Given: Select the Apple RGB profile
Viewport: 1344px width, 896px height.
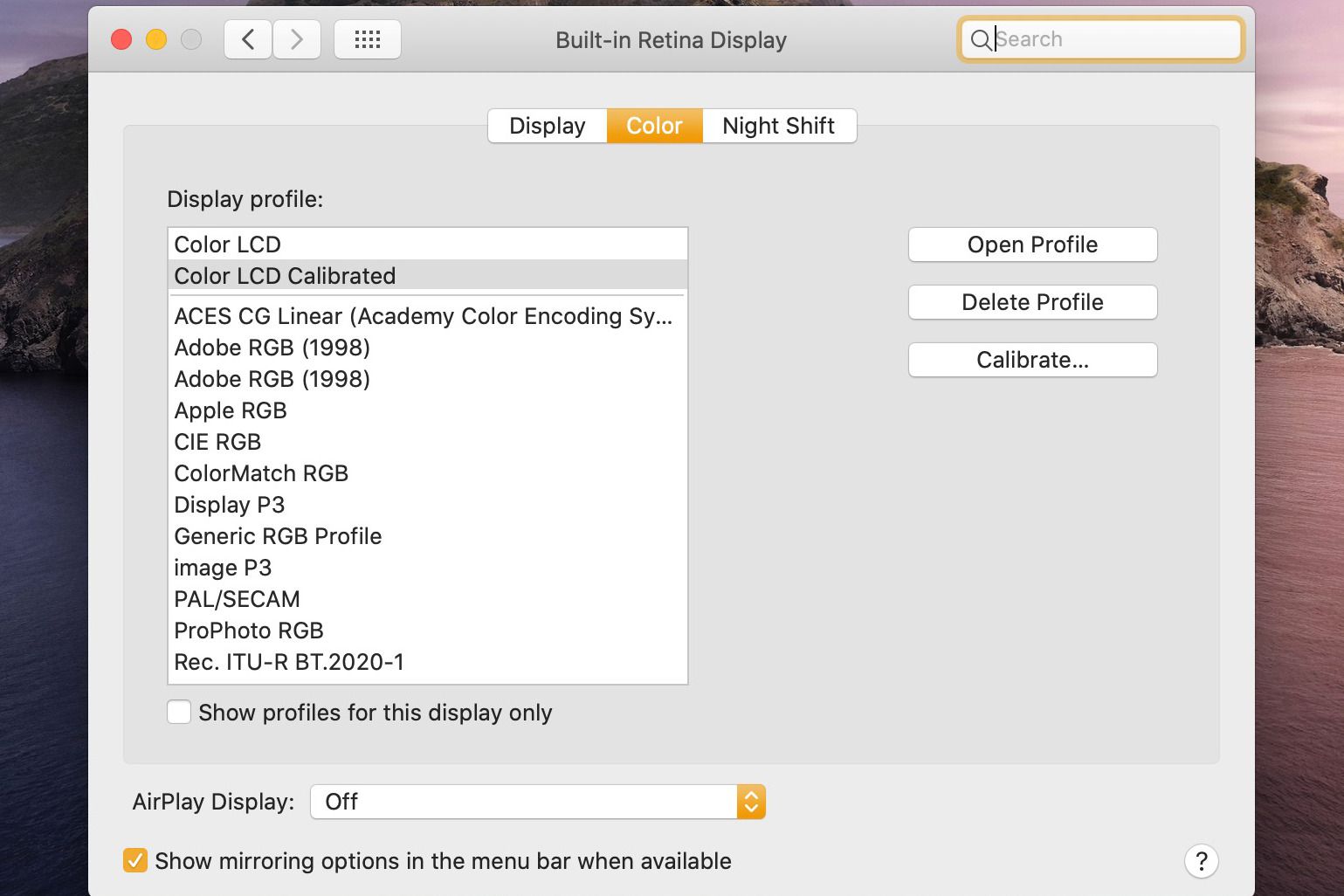Looking at the screenshot, I should click(x=428, y=410).
